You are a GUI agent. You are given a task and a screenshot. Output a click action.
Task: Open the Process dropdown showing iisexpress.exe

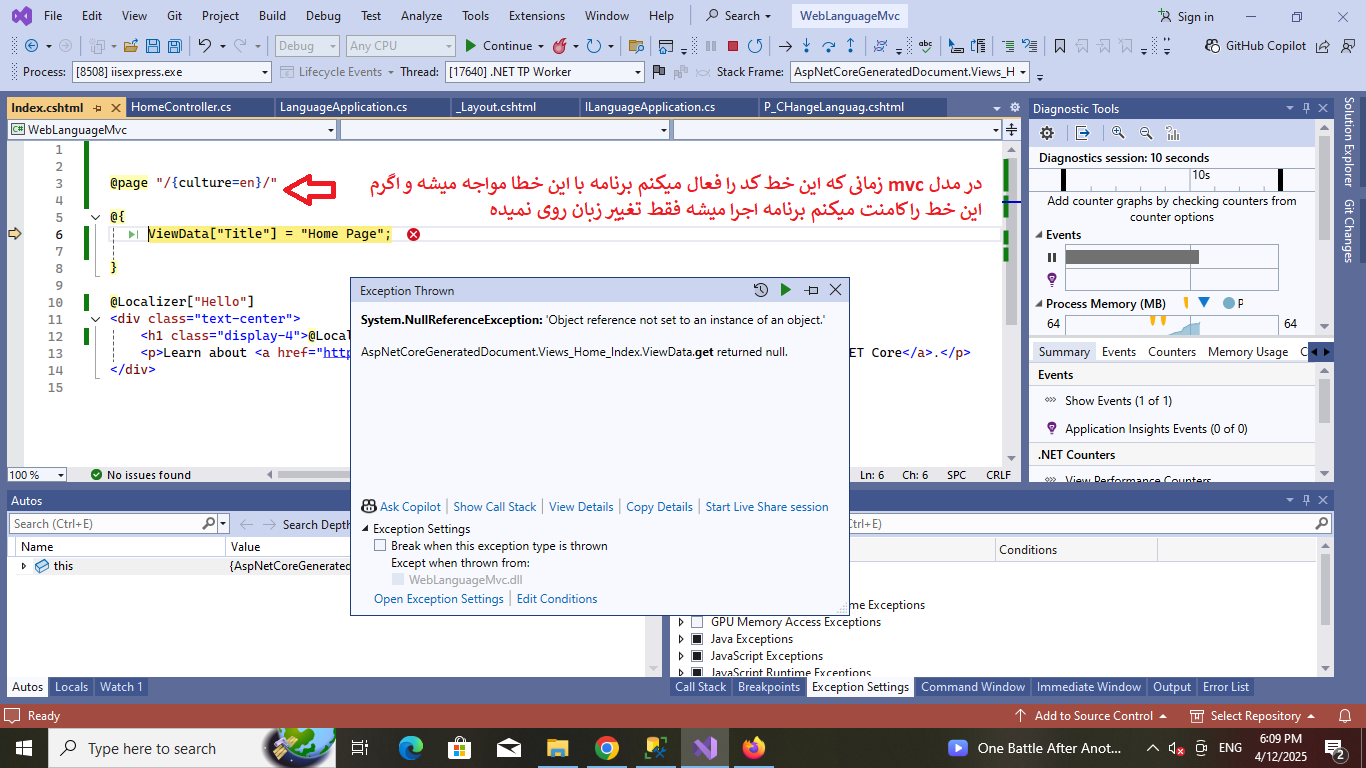(x=171, y=72)
